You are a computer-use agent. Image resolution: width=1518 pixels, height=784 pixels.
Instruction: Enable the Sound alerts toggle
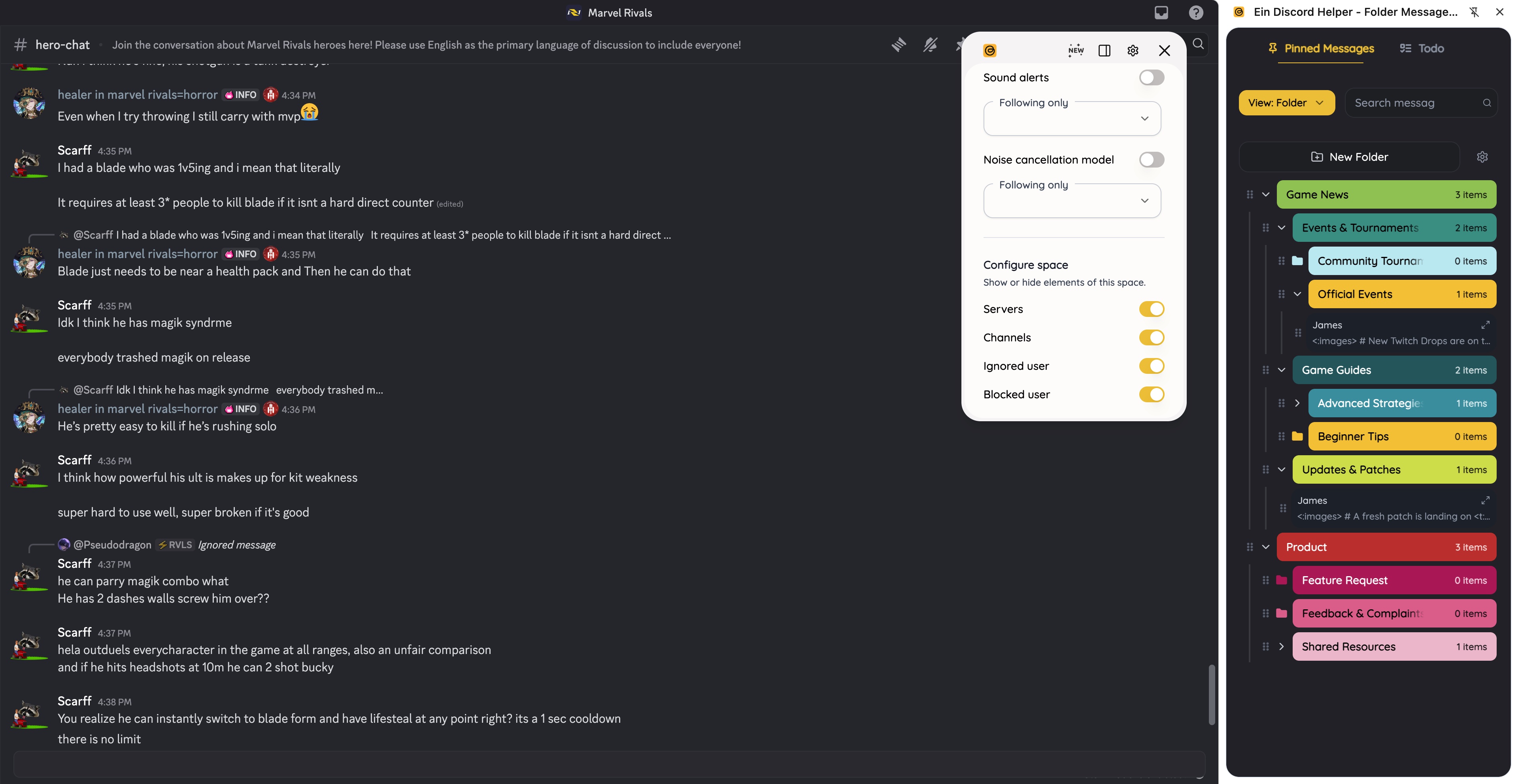coord(1151,78)
